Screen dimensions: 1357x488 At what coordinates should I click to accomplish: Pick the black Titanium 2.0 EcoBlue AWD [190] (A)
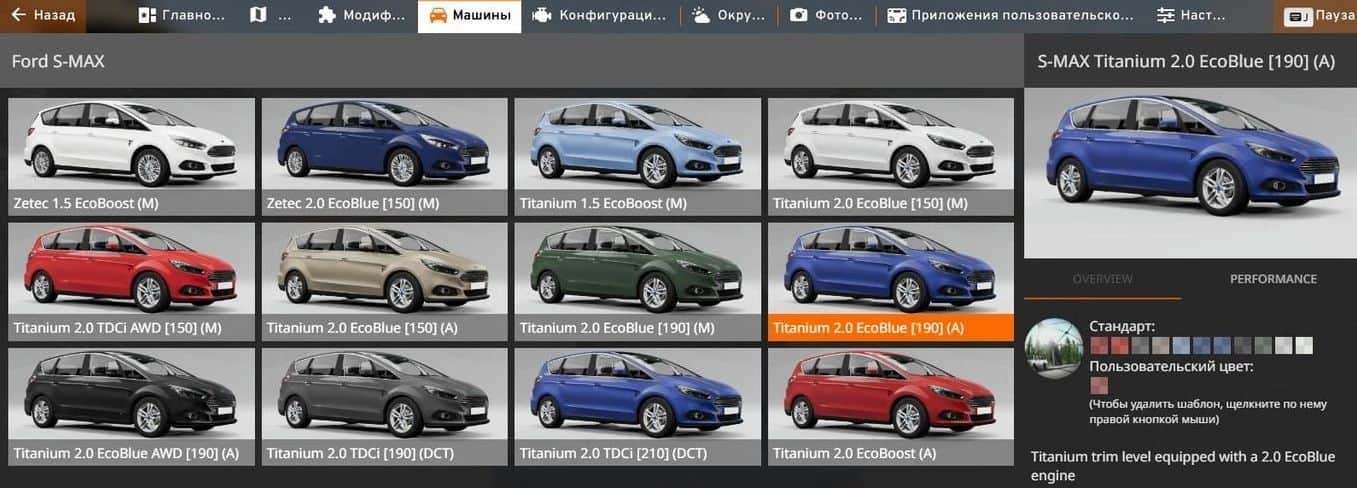[131, 406]
